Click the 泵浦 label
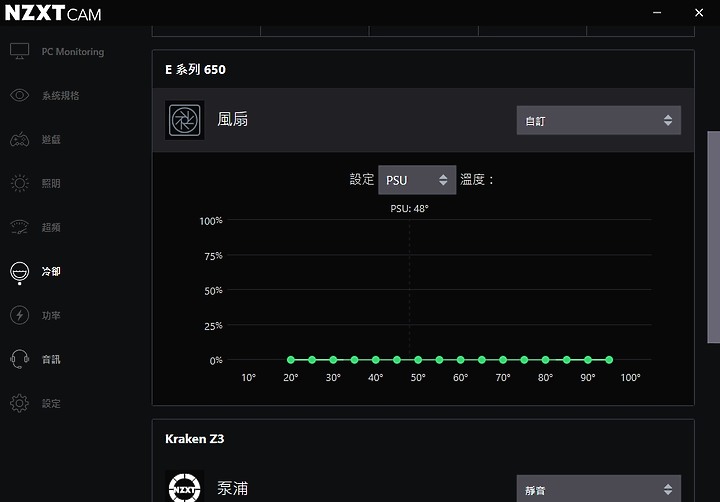 point(232,488)
